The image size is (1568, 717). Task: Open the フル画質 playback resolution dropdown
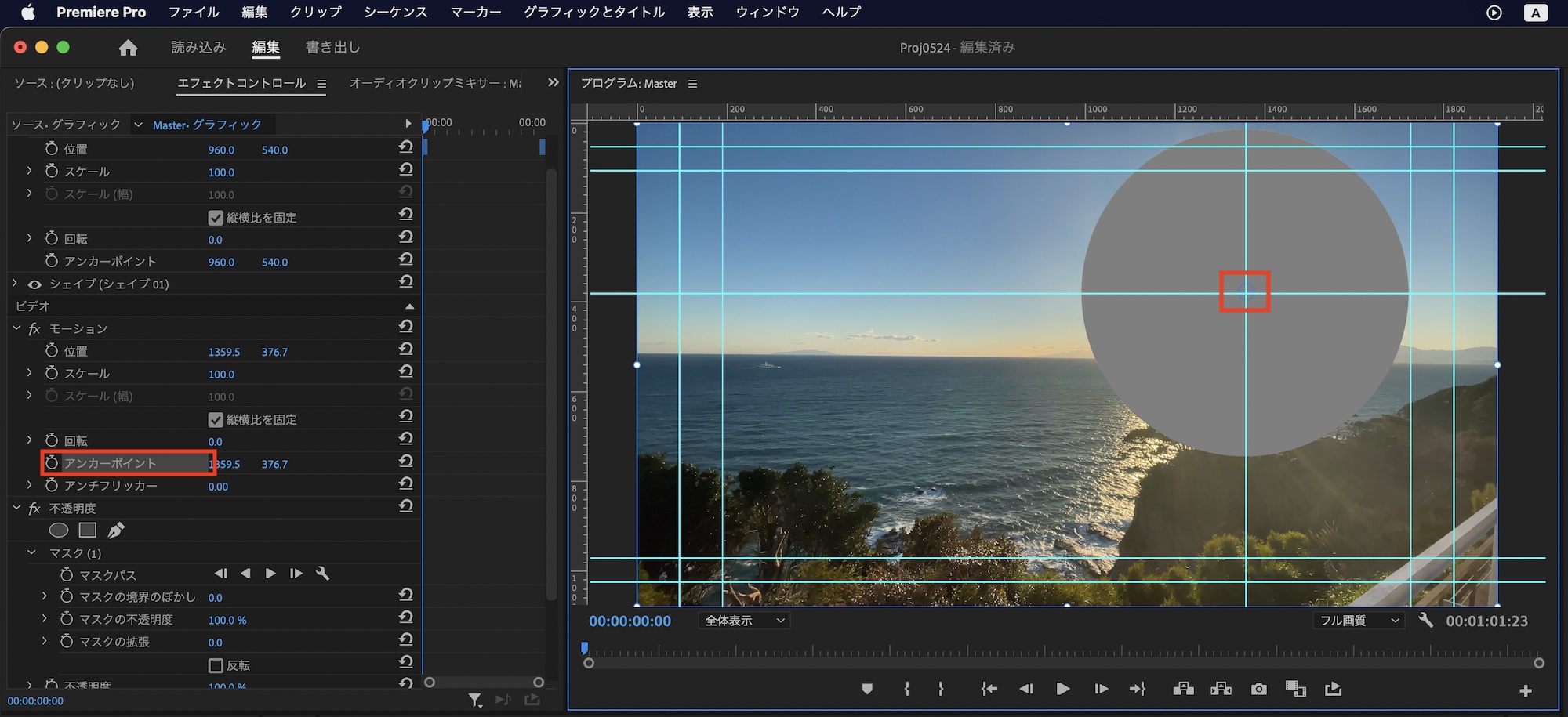coord(1359,621)
